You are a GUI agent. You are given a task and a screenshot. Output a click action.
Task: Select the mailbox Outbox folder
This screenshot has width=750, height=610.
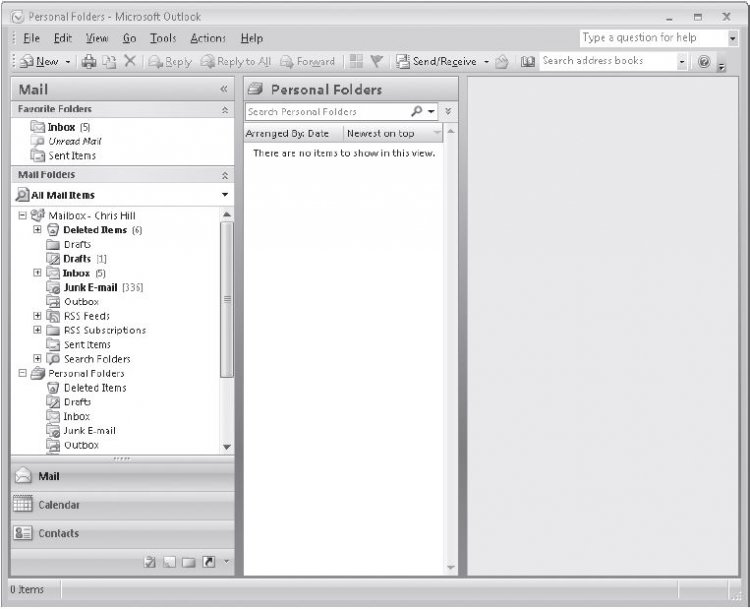73,302
